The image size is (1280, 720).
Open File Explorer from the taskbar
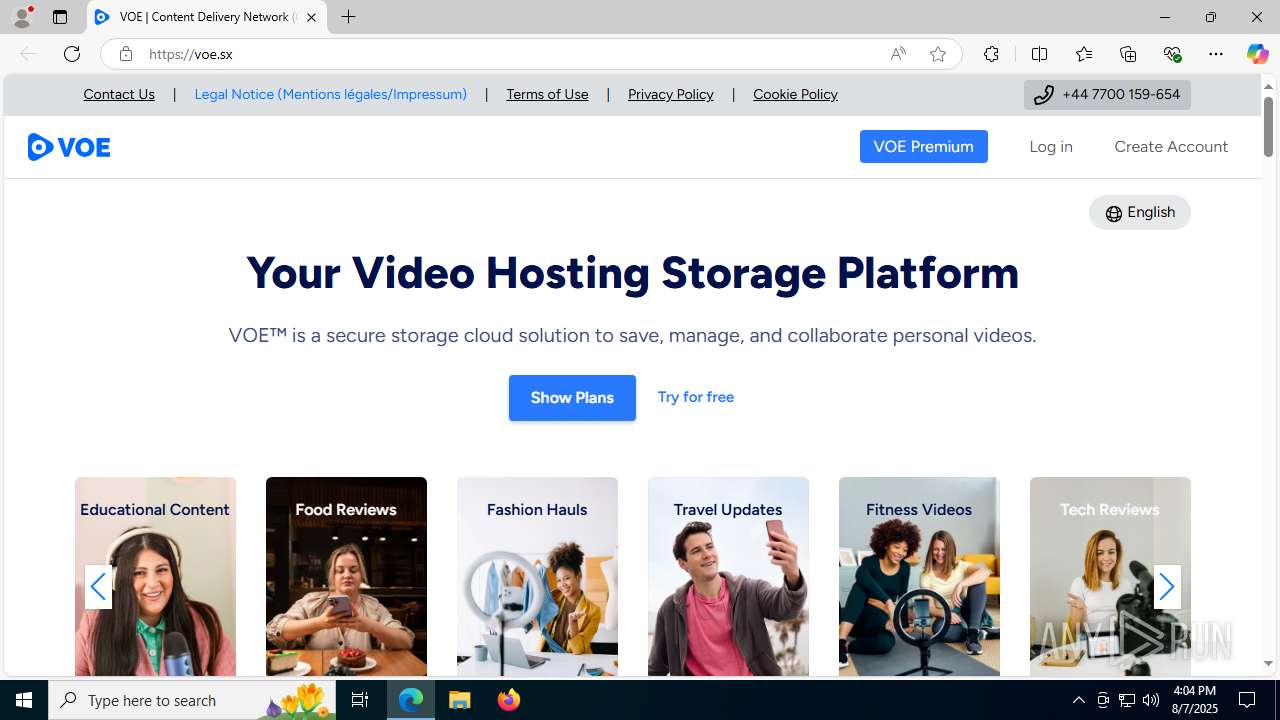[460, 700]
